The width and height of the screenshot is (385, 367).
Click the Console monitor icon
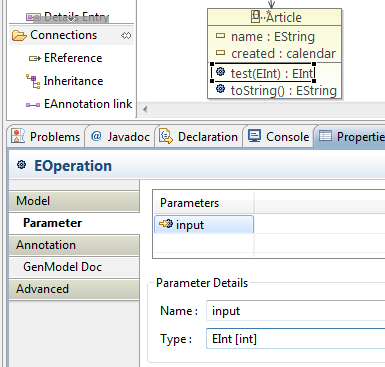click(x=254, y=136)
